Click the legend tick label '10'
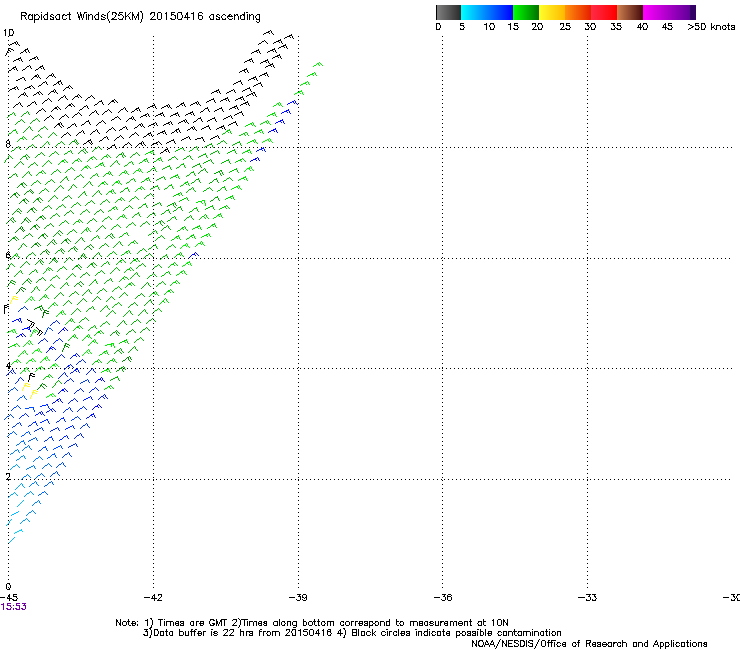The image size is (740, 650). (489, 27)
